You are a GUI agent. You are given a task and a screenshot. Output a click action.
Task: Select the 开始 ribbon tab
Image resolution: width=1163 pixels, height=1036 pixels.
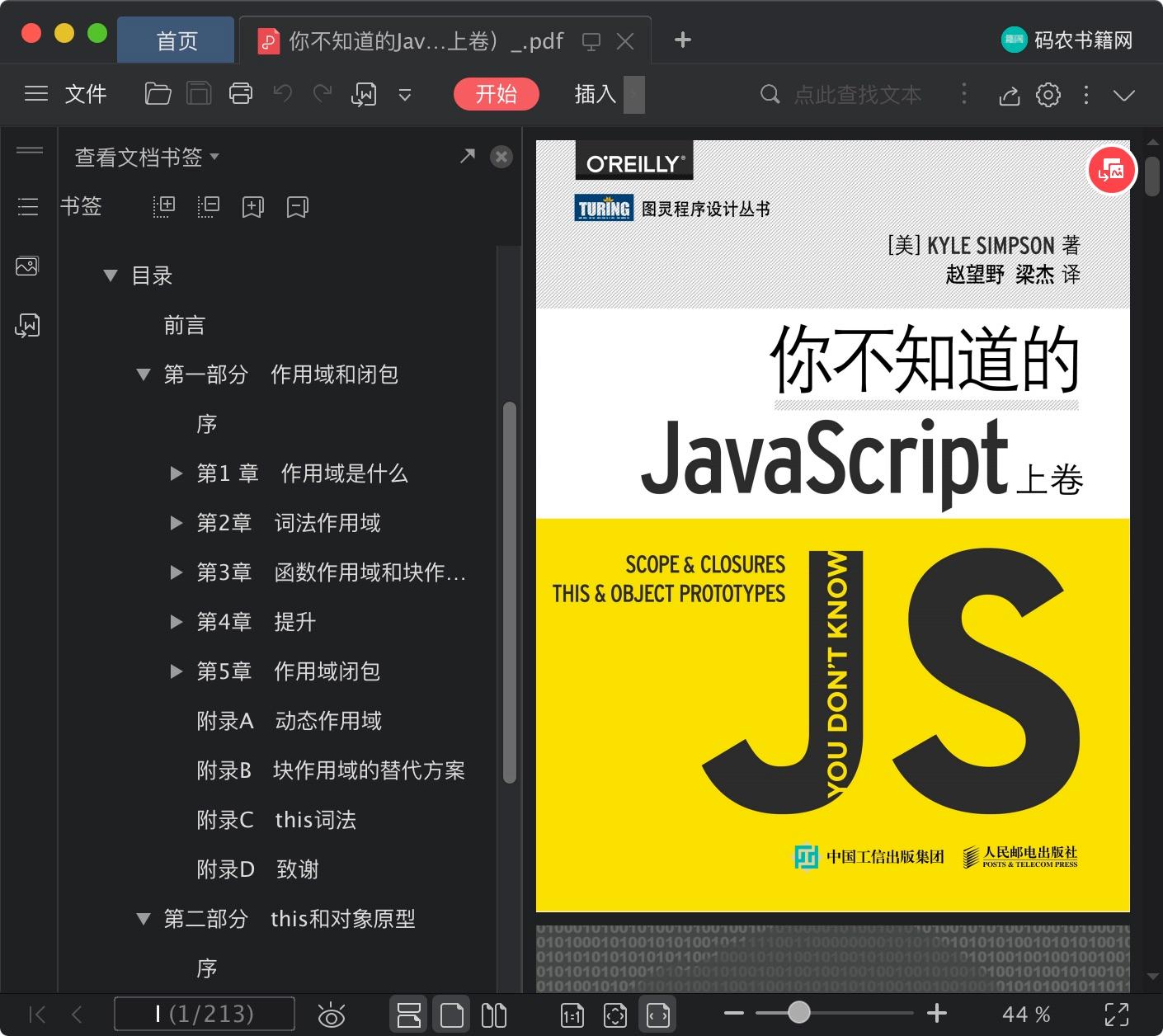pos(496,94)
